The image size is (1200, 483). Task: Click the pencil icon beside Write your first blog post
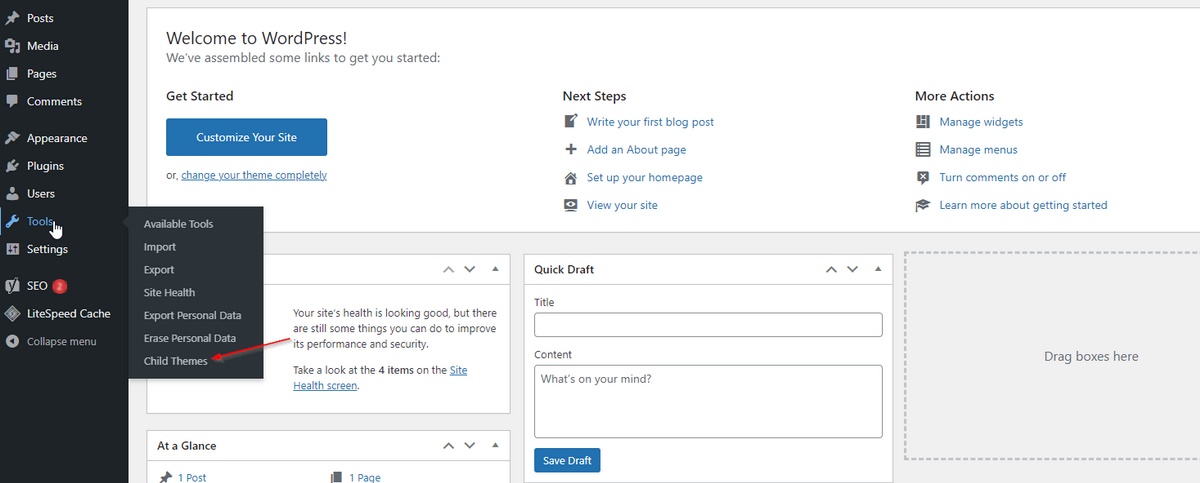click(571, 121)
